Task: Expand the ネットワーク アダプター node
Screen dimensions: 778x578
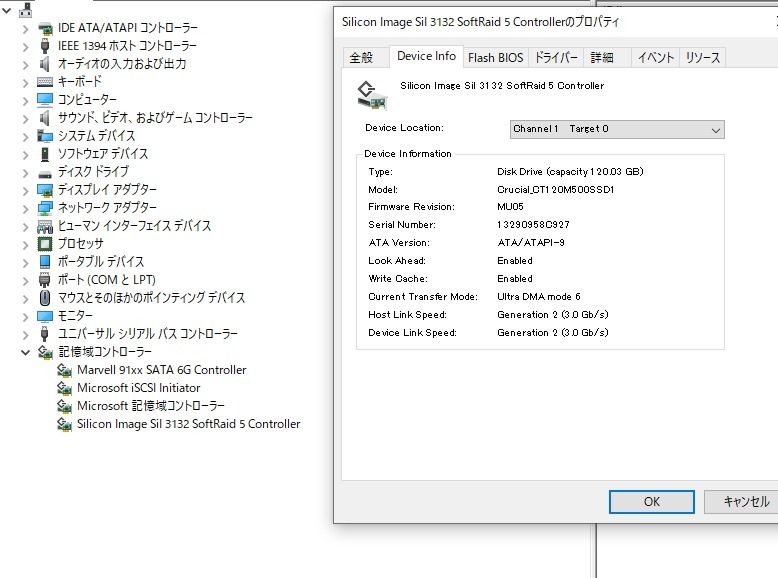Action: tap(25, 209)
